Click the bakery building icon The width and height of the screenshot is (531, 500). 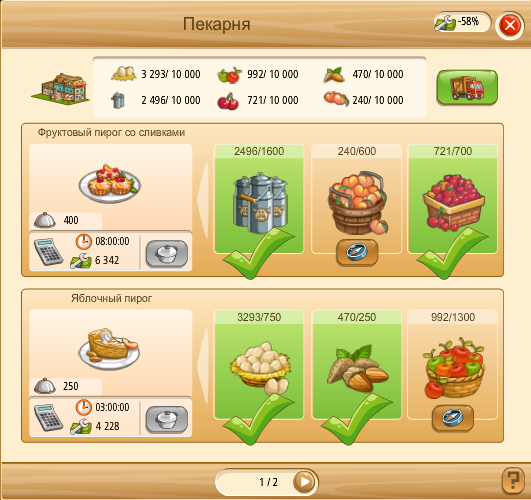(x=61, y=89)
